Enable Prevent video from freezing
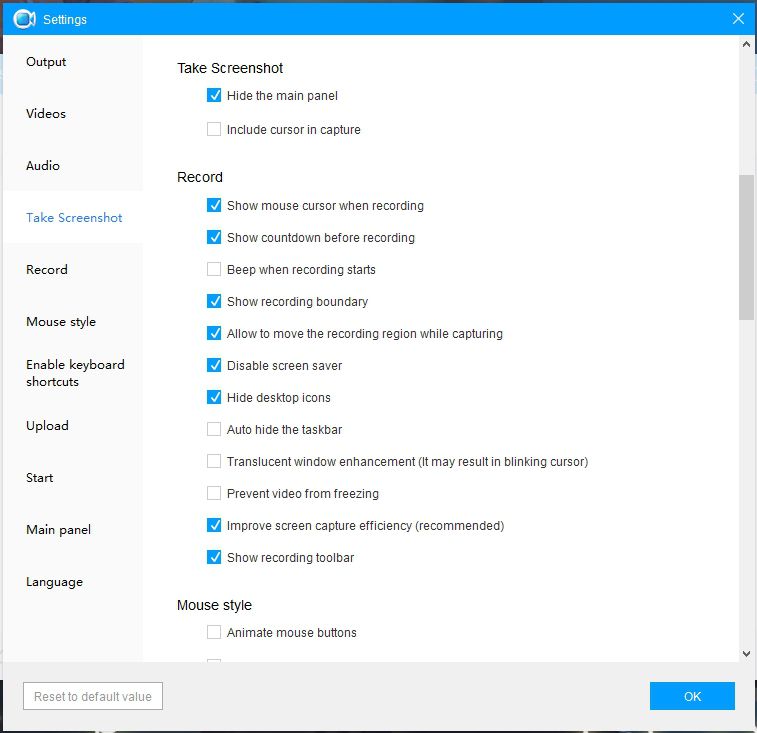Image resolution: width=757 pixels, height=733 pixels. tap(214, 493)
